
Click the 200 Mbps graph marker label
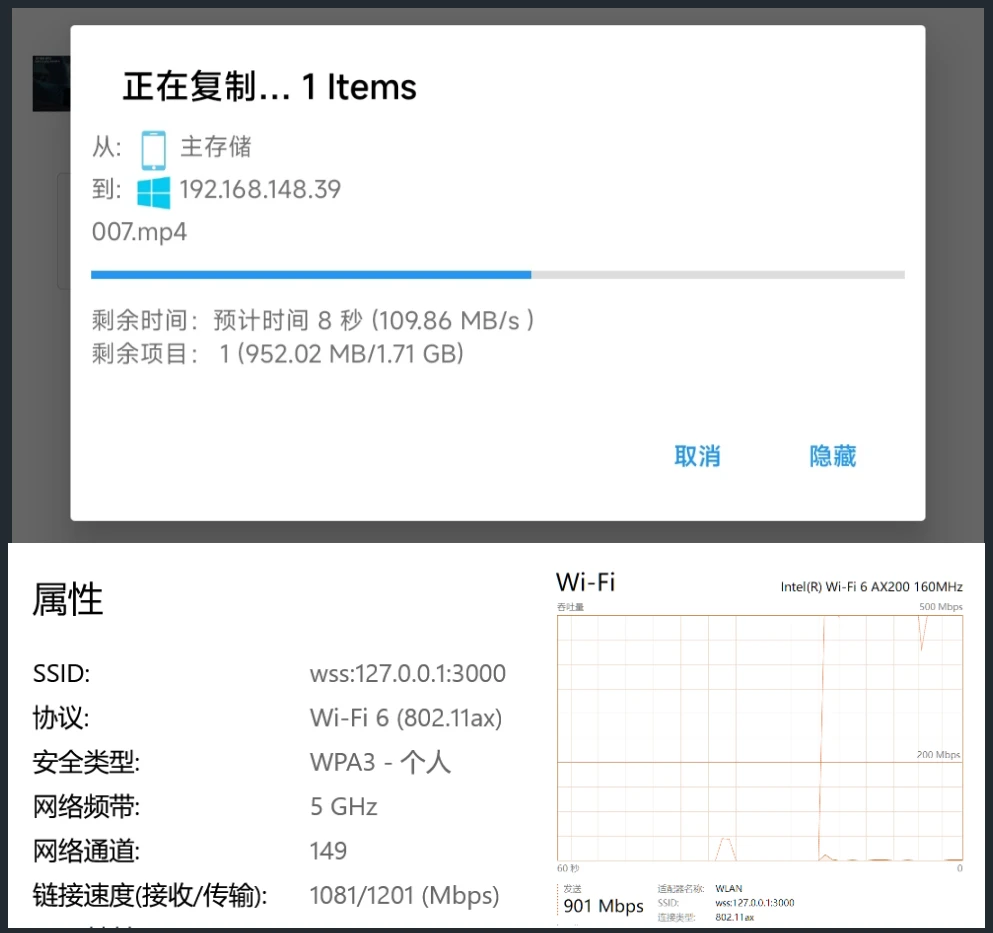tap(939, 754)
